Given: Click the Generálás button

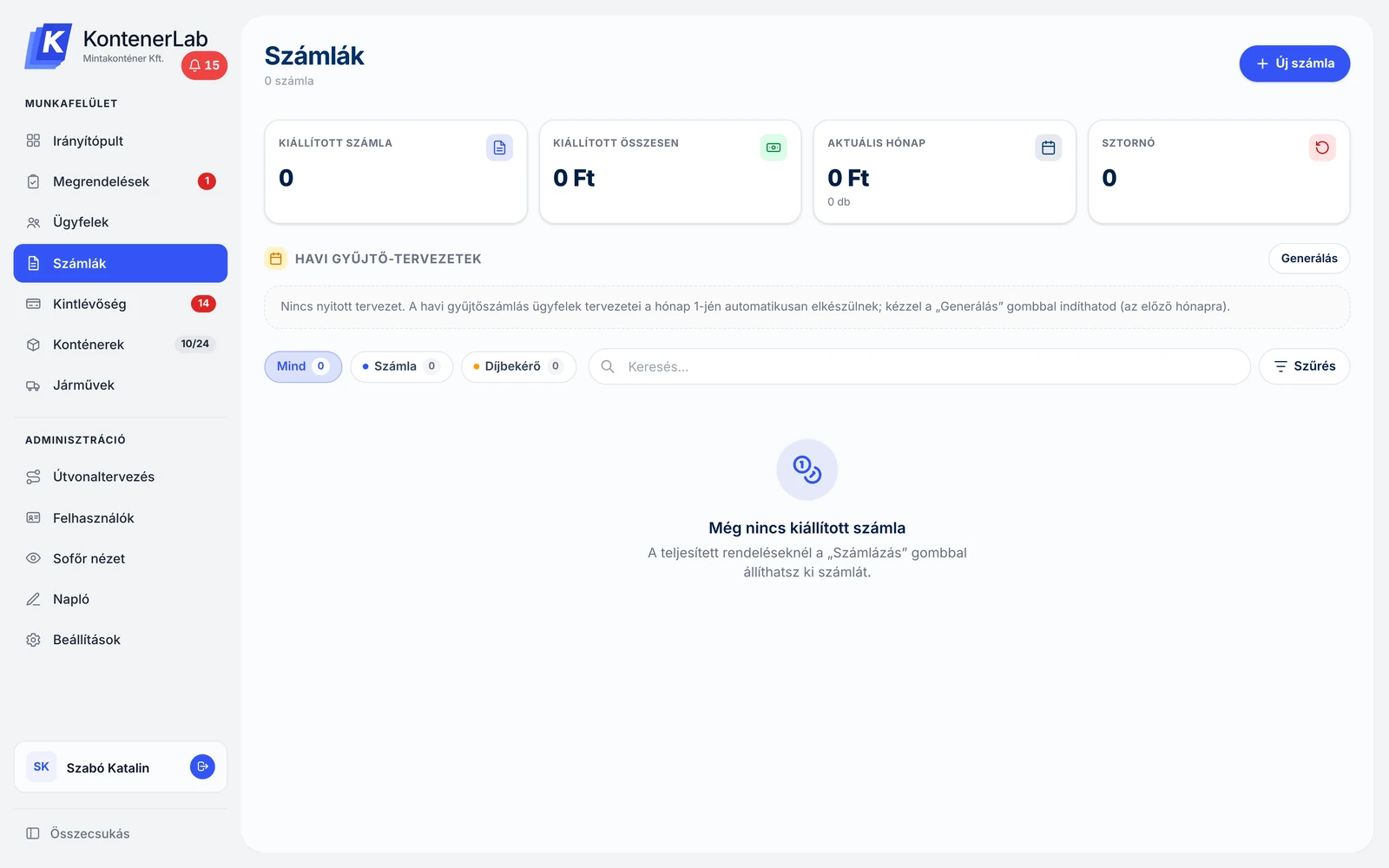Looking at the screenshot, I should pos(1309,259).
